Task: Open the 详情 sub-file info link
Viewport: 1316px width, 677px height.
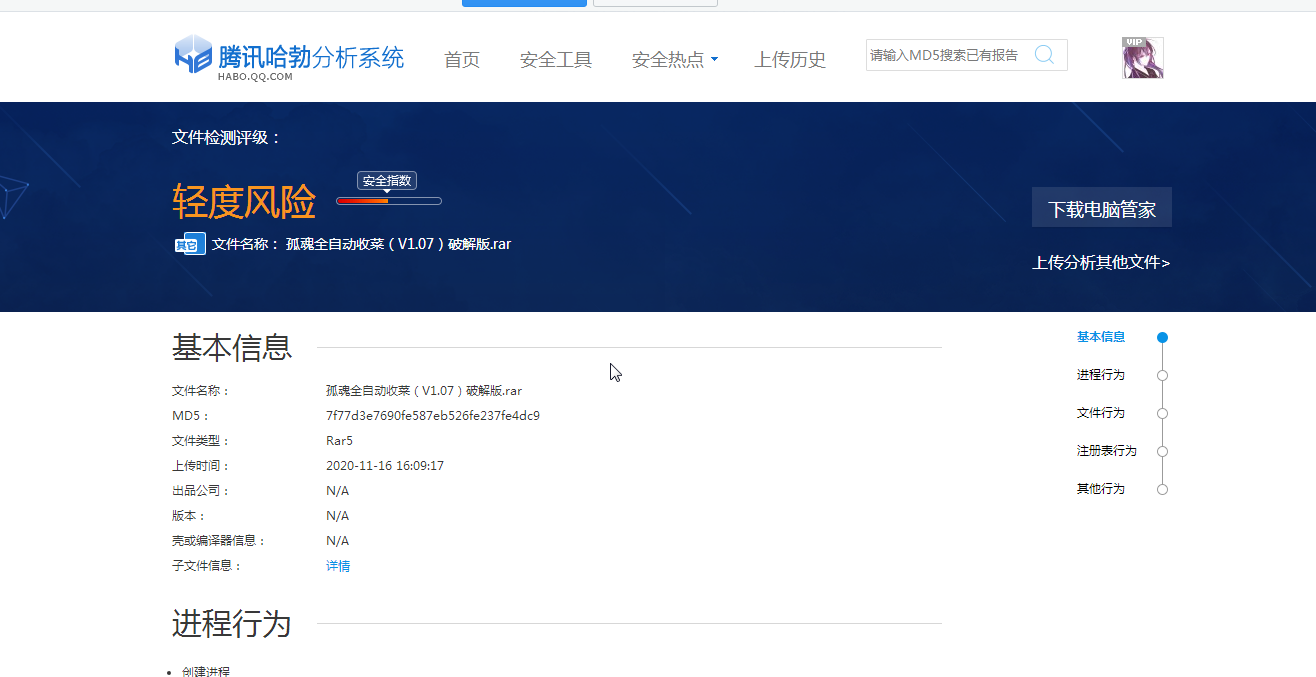Action: coord(338,566)
